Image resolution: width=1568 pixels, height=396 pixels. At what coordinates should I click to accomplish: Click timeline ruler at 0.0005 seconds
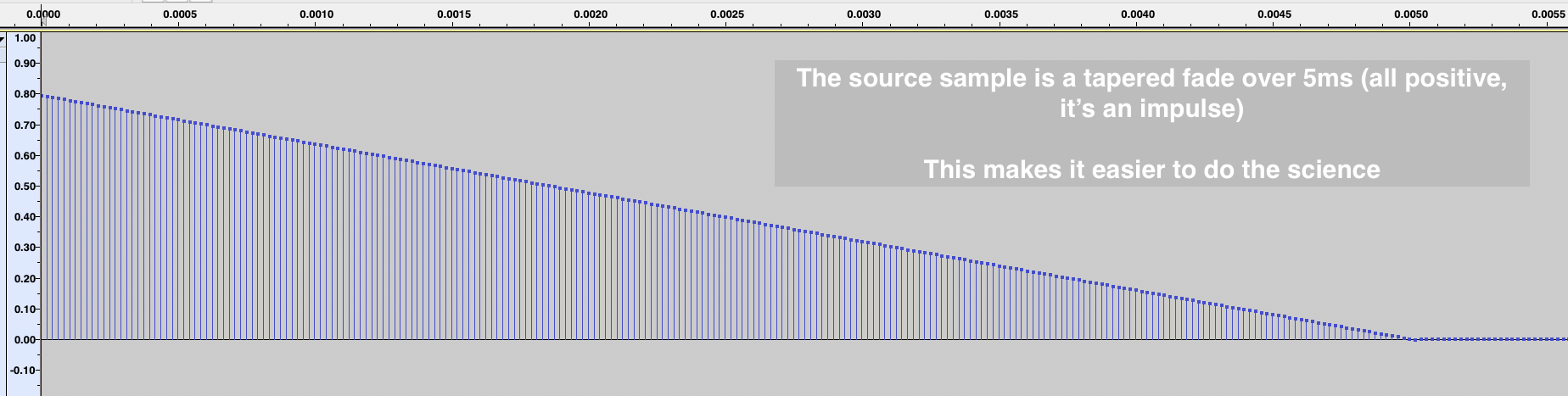point(180,14)
